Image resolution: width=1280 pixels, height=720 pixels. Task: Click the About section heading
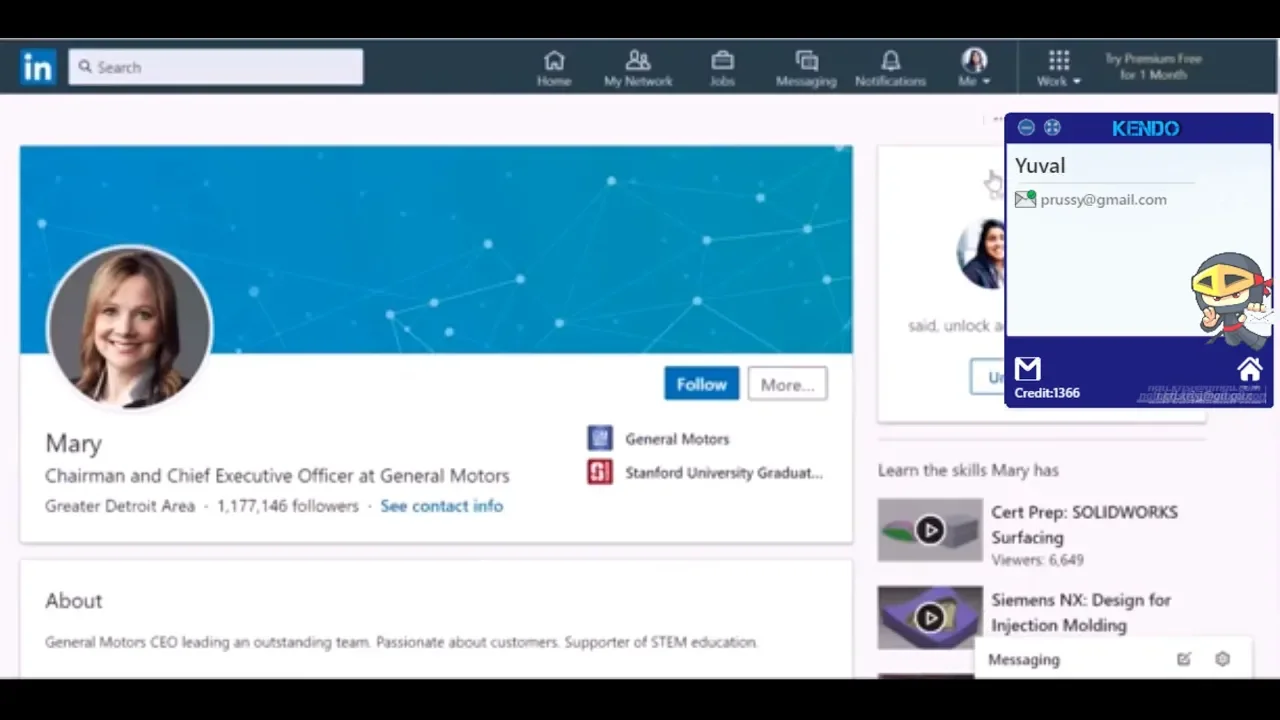[74, 601]
